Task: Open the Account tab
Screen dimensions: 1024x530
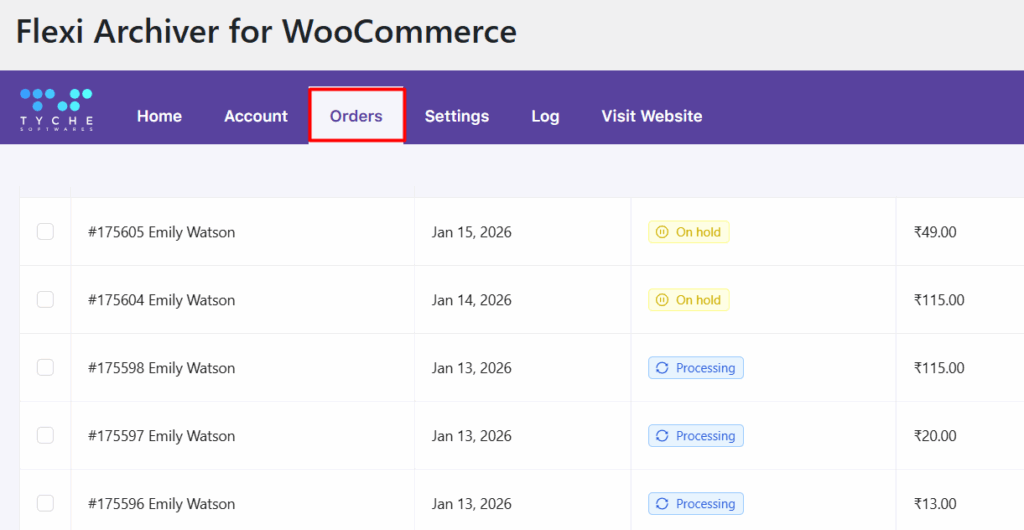Action: tap(256, 116)
